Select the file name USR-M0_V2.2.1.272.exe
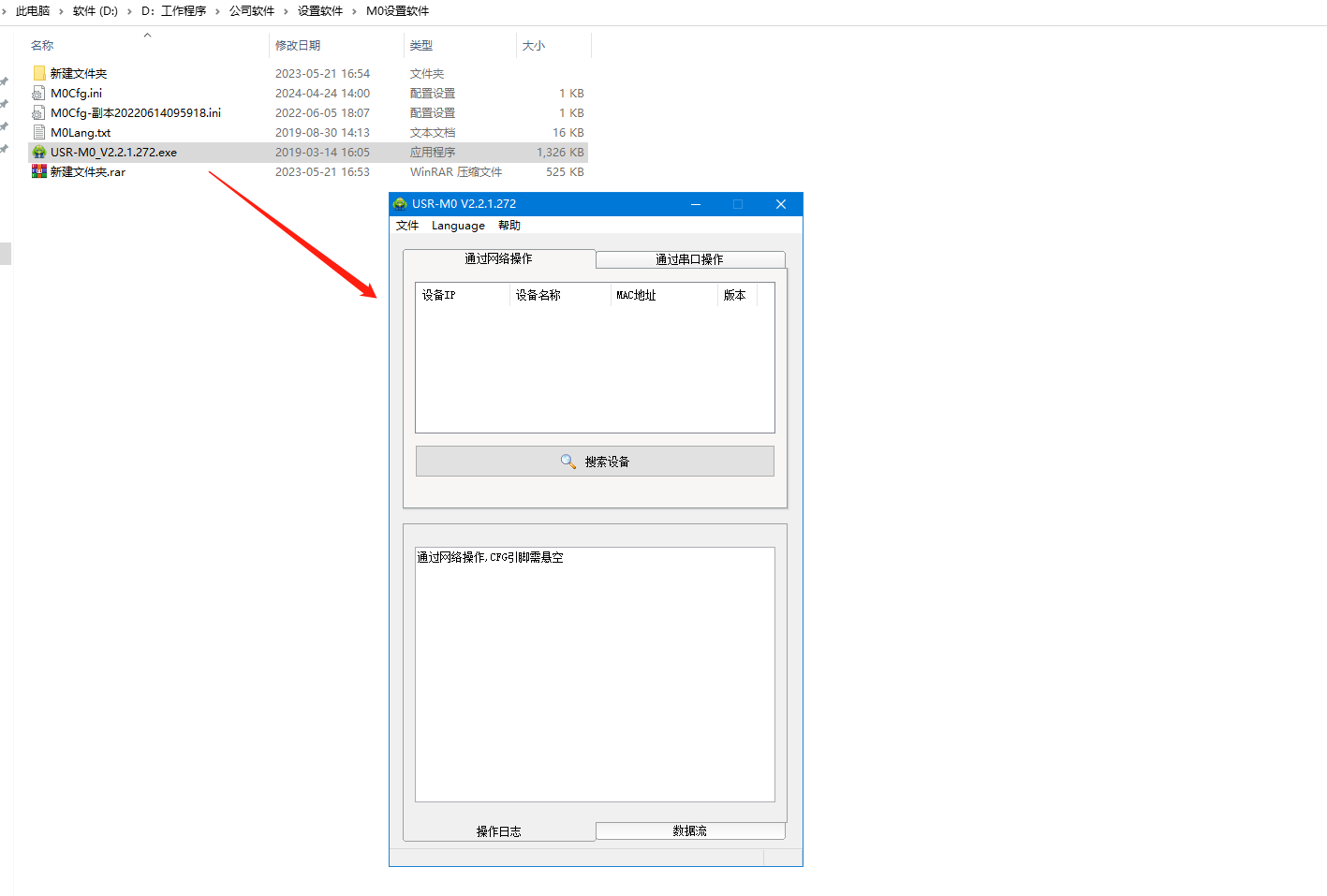Viewport: 1327px width, 896px height. (114, 152)
